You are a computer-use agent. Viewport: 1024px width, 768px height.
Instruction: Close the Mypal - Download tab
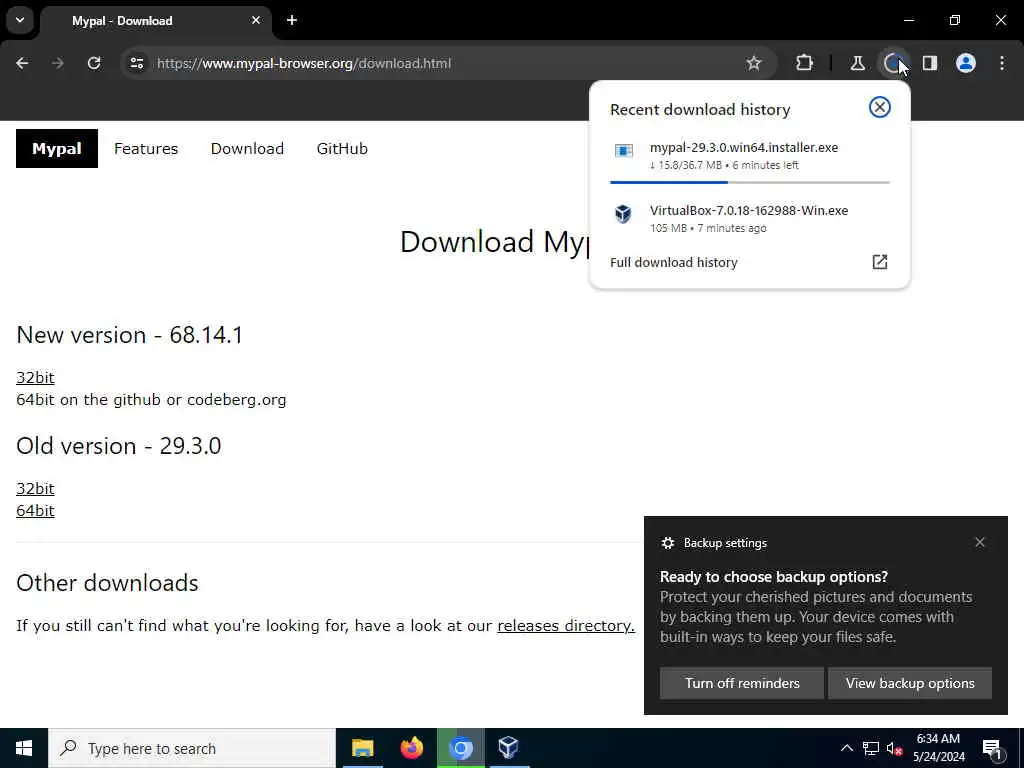(256, 20)
